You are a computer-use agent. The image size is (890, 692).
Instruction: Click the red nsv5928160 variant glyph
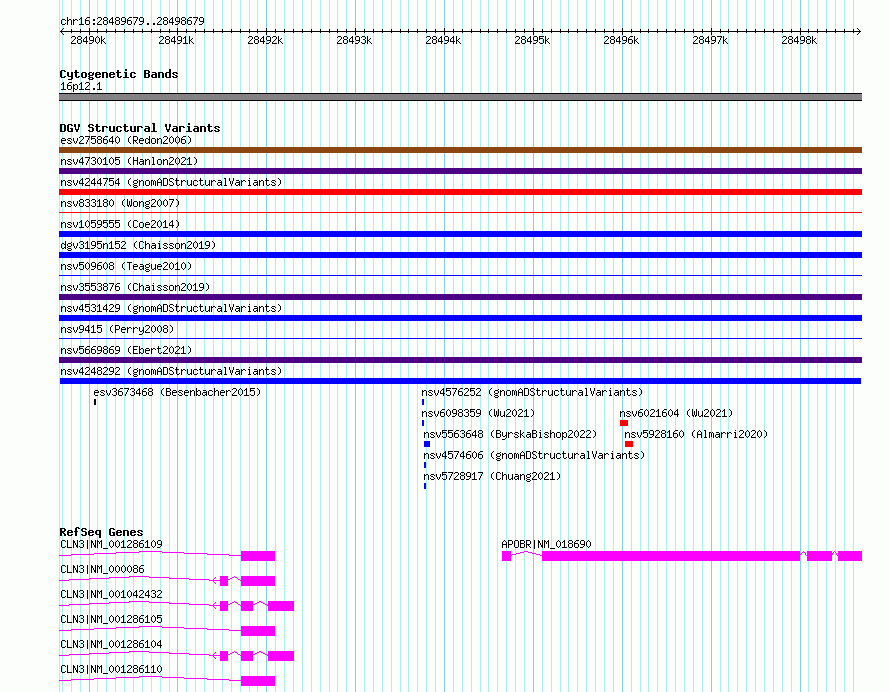pyautogui.click(x=629, y=444)
